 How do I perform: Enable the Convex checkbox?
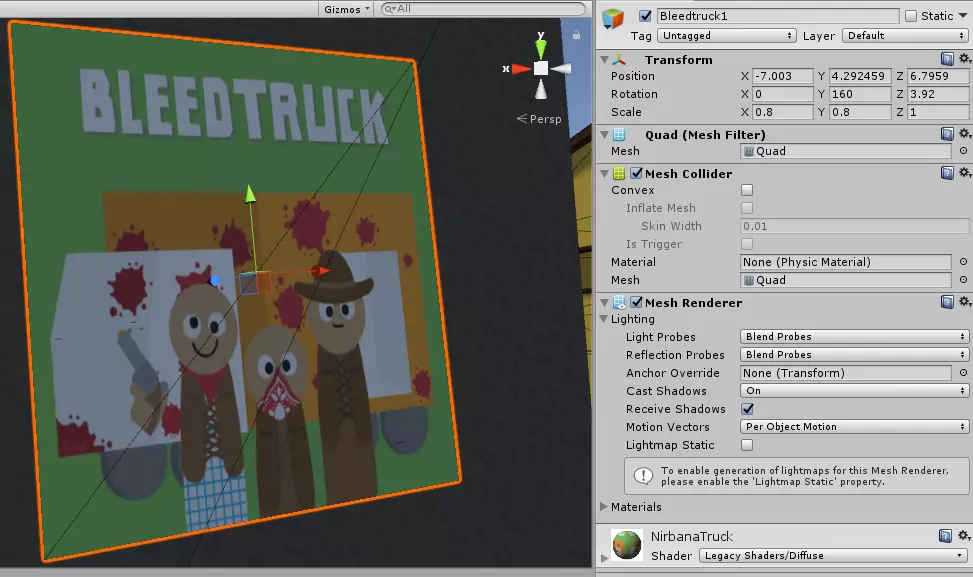[x=747, y=190]
